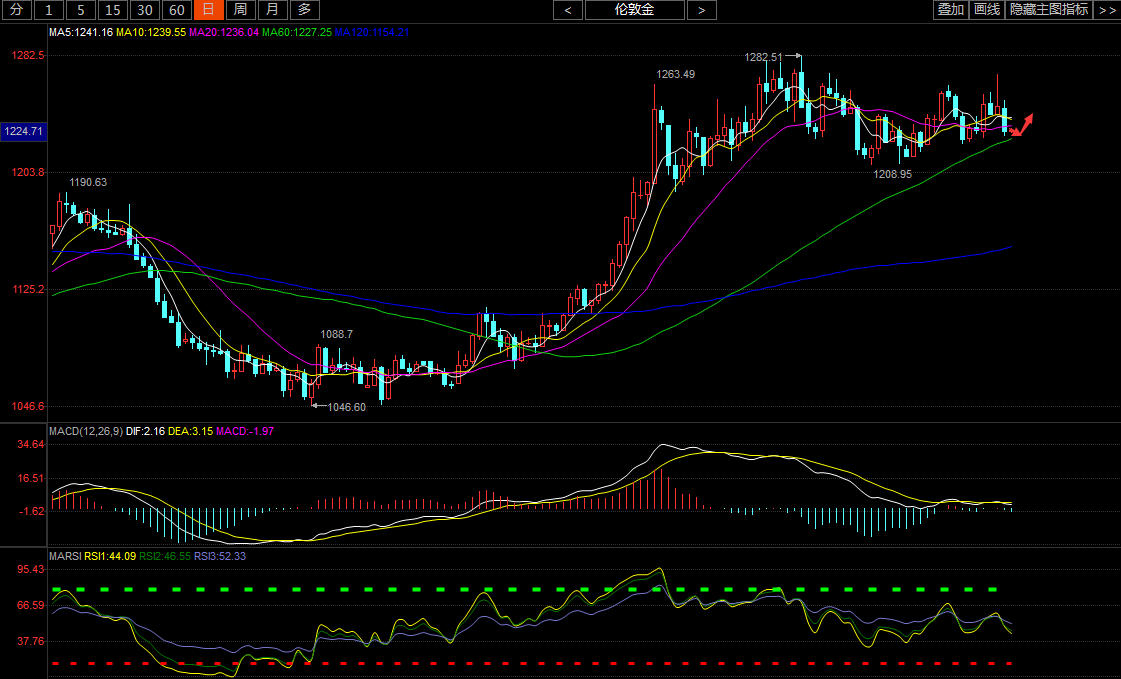The height and width of the screenshot is (679, 1121).
Task: Click the -1.62 MACD axis value
Action: click(x=31, y=511)
